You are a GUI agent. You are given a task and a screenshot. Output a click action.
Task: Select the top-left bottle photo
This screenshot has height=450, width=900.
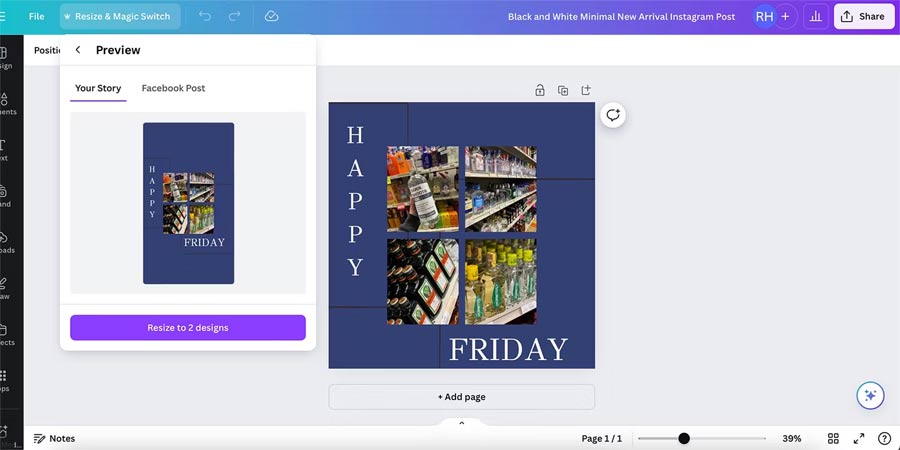(422, 189)
